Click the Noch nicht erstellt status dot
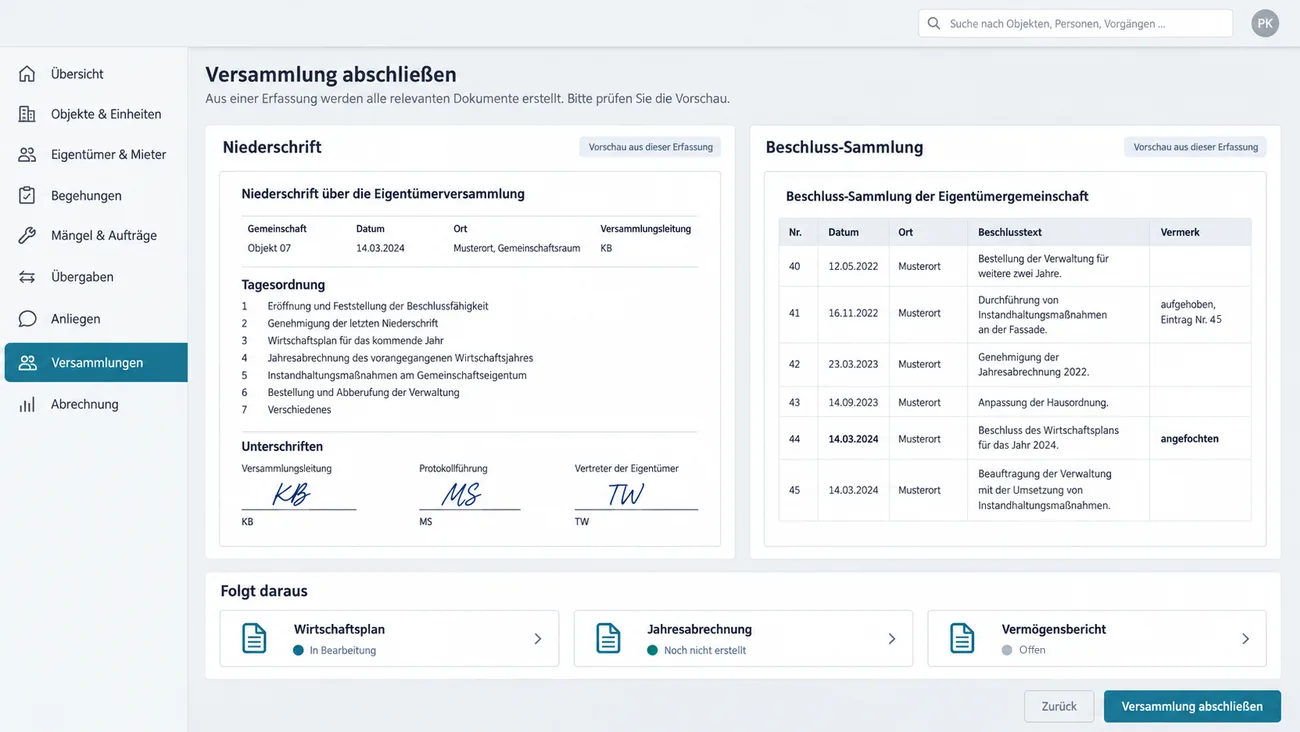1300x732 pixels. tap(652, 650)
